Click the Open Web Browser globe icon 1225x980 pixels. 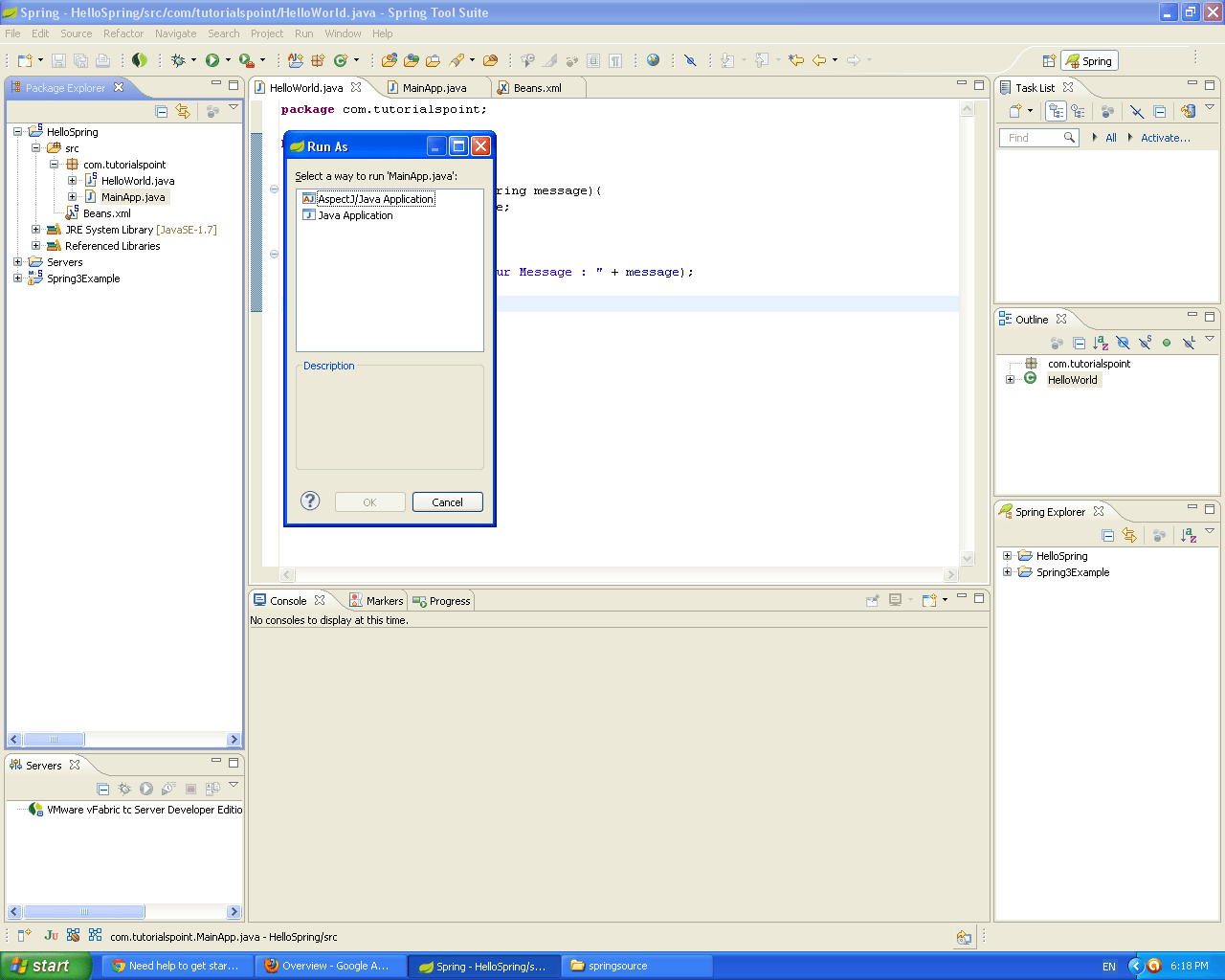654,60
